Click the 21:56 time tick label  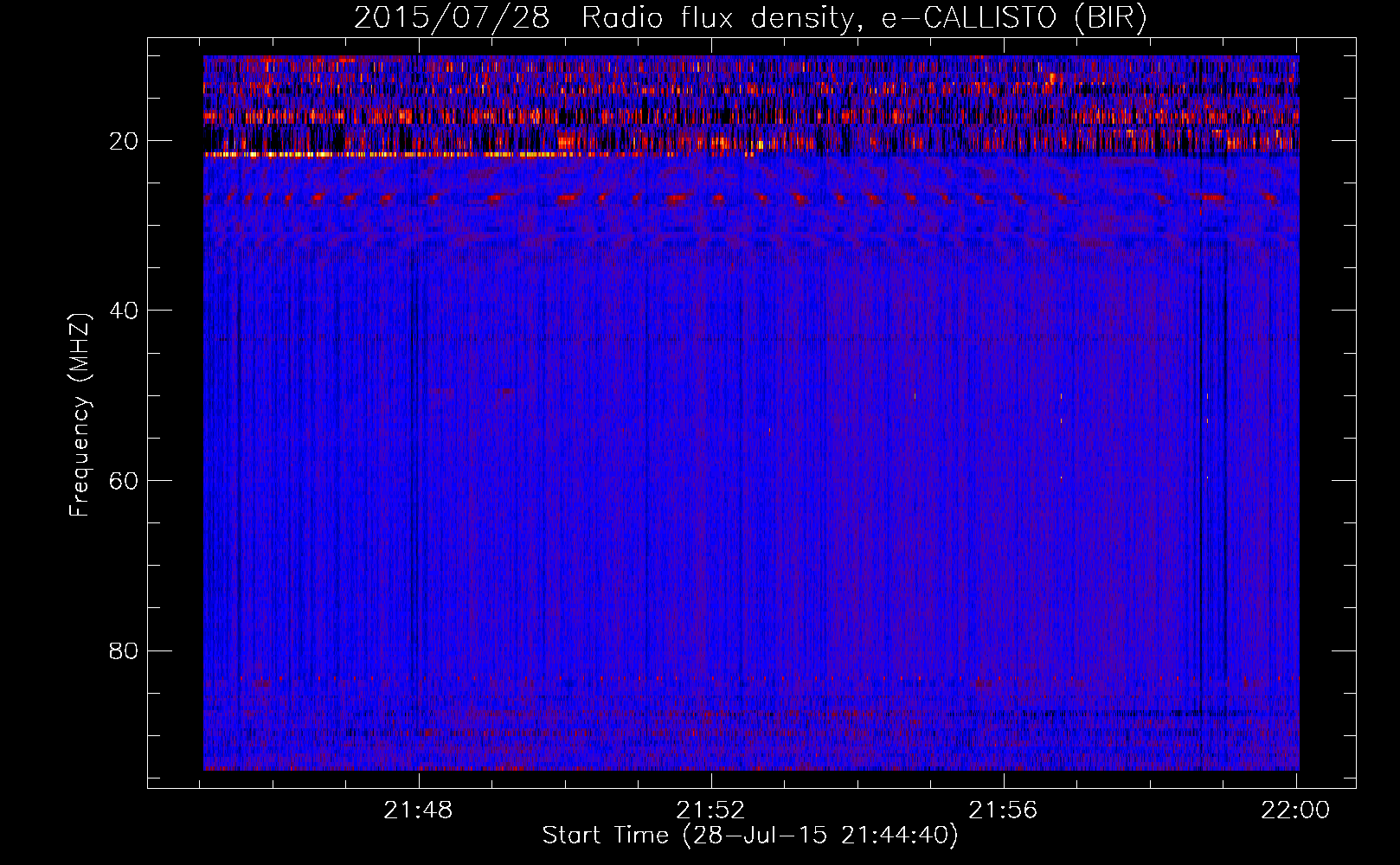[1003, 811]
